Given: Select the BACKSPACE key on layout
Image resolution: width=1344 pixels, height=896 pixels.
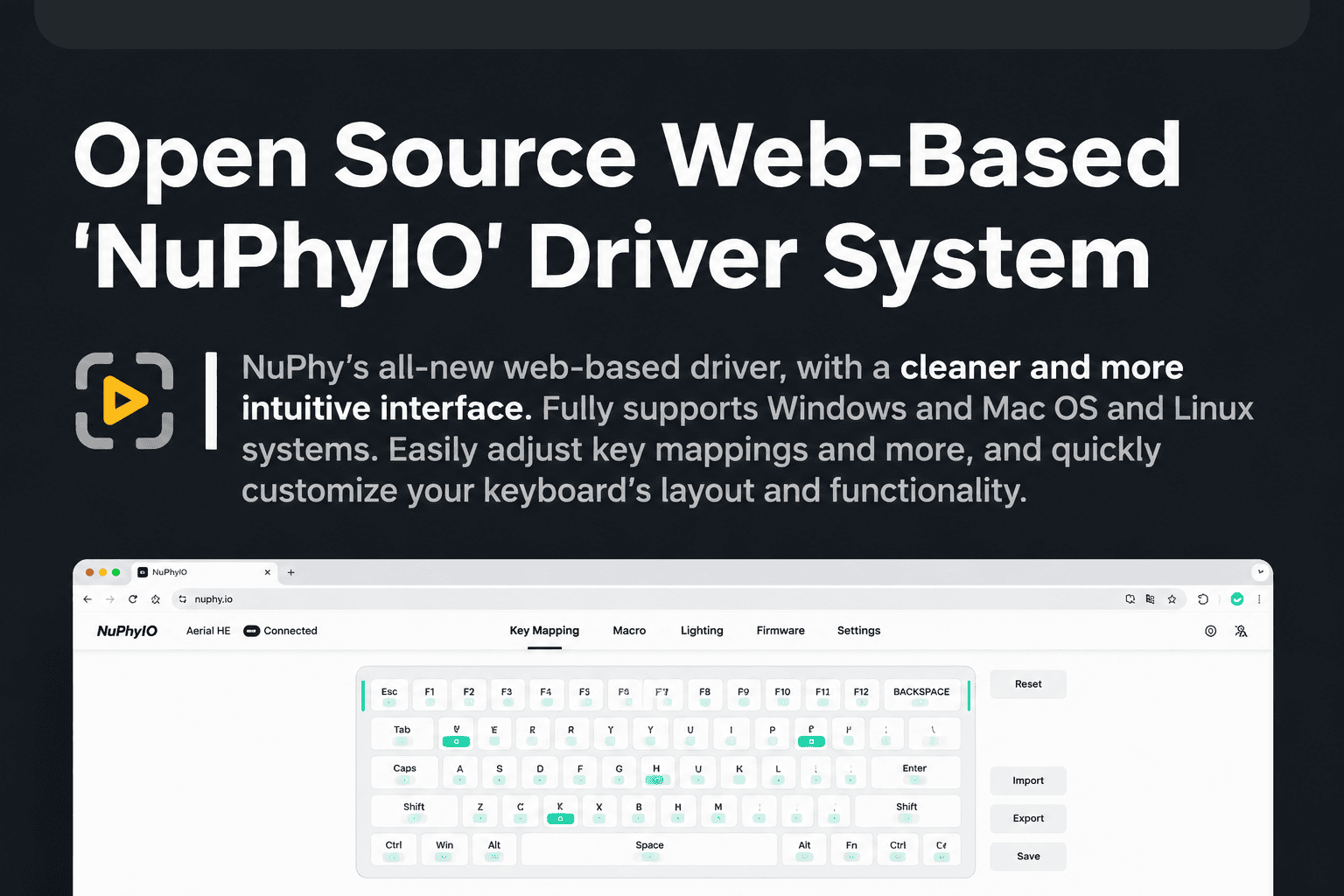Looking at the screenshot, I should pyautogui.click(x=921, y=696).
